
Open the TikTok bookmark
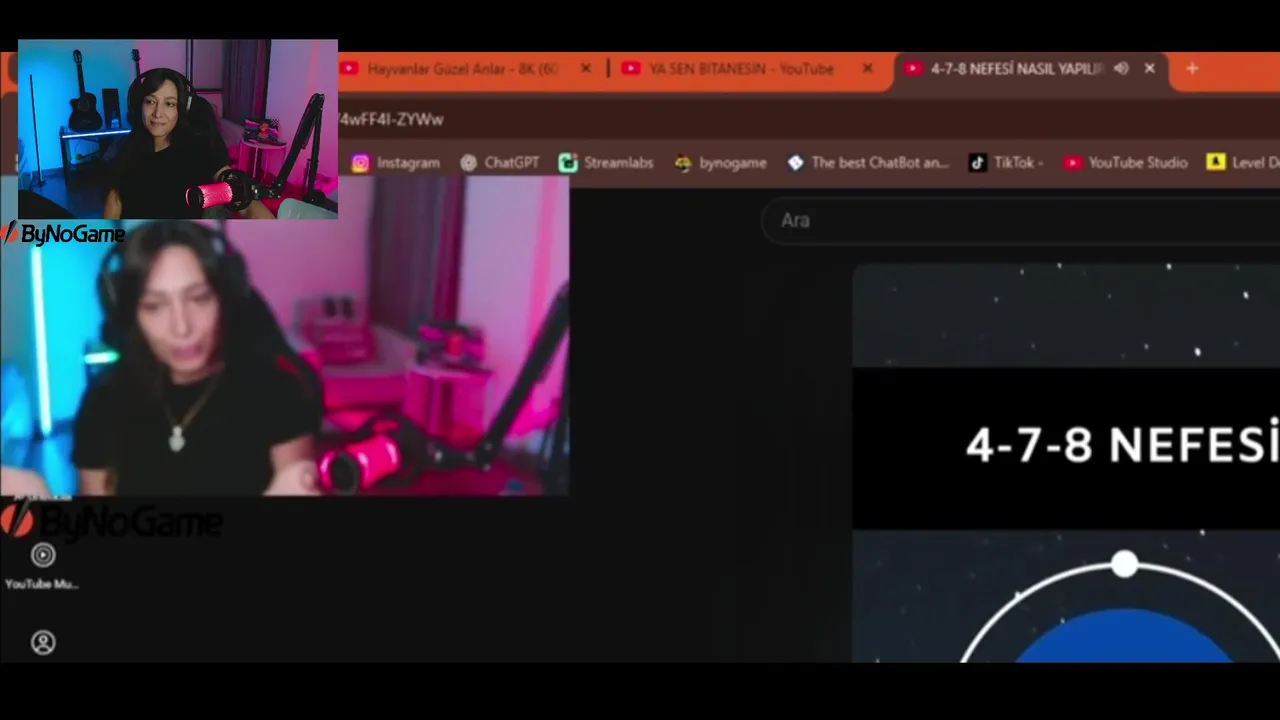[x=1006, y=163]
